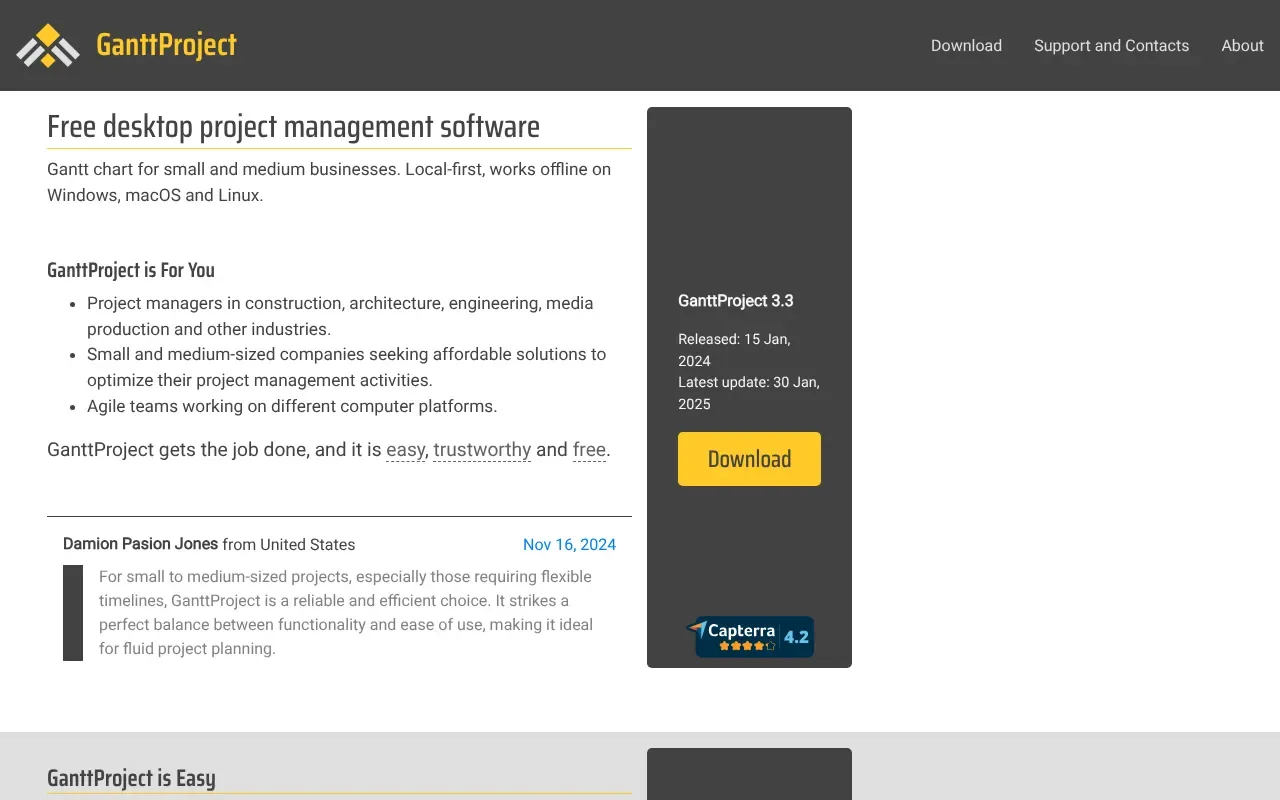Click the yellow GanttProject brand name text
The height and width of the screenshot is (800, 1280).
166,45
